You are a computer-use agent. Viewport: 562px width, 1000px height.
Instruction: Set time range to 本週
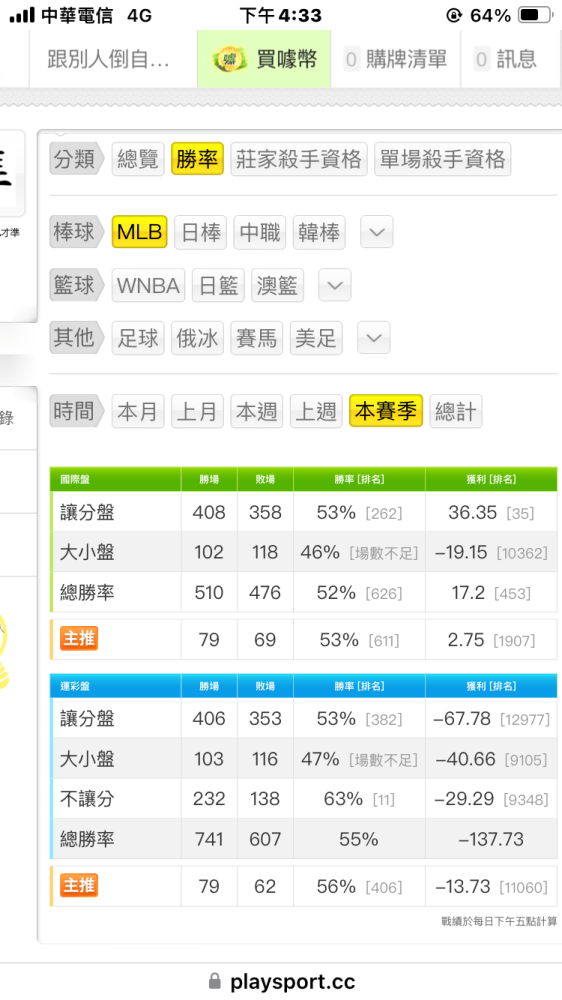coord(256,411)
